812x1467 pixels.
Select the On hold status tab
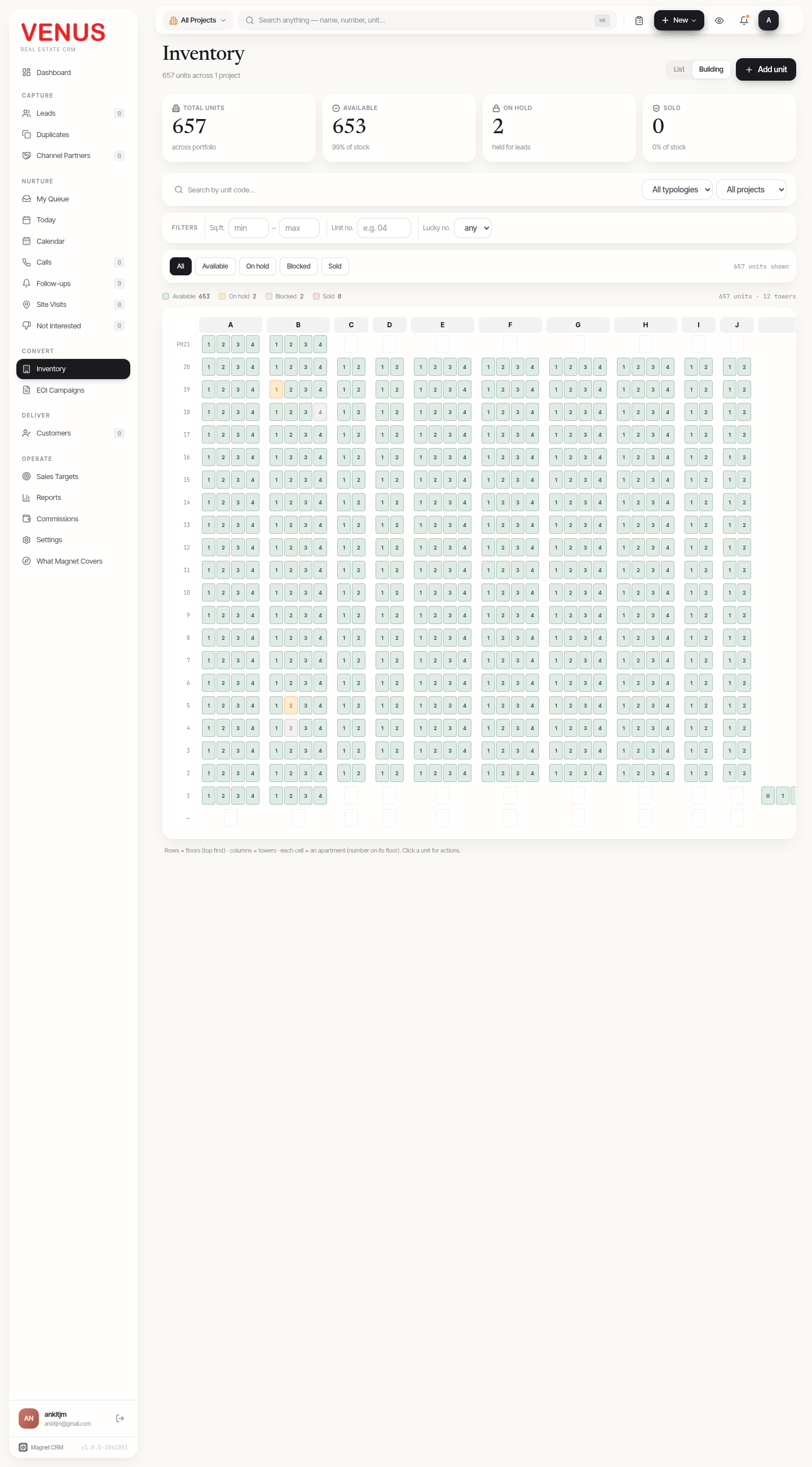(257, 266)
